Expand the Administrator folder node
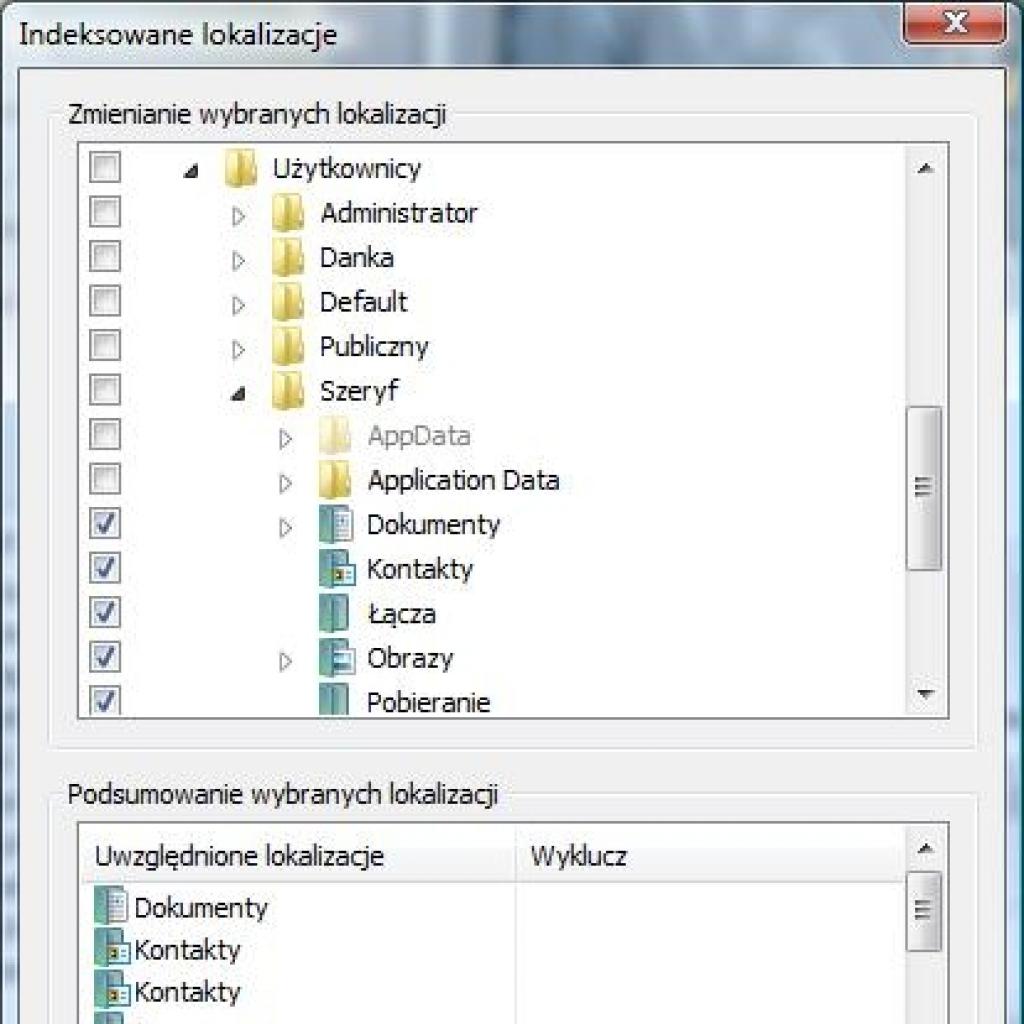The height and width of the screenshot is (1024, 1024). [x=238, y=216]
